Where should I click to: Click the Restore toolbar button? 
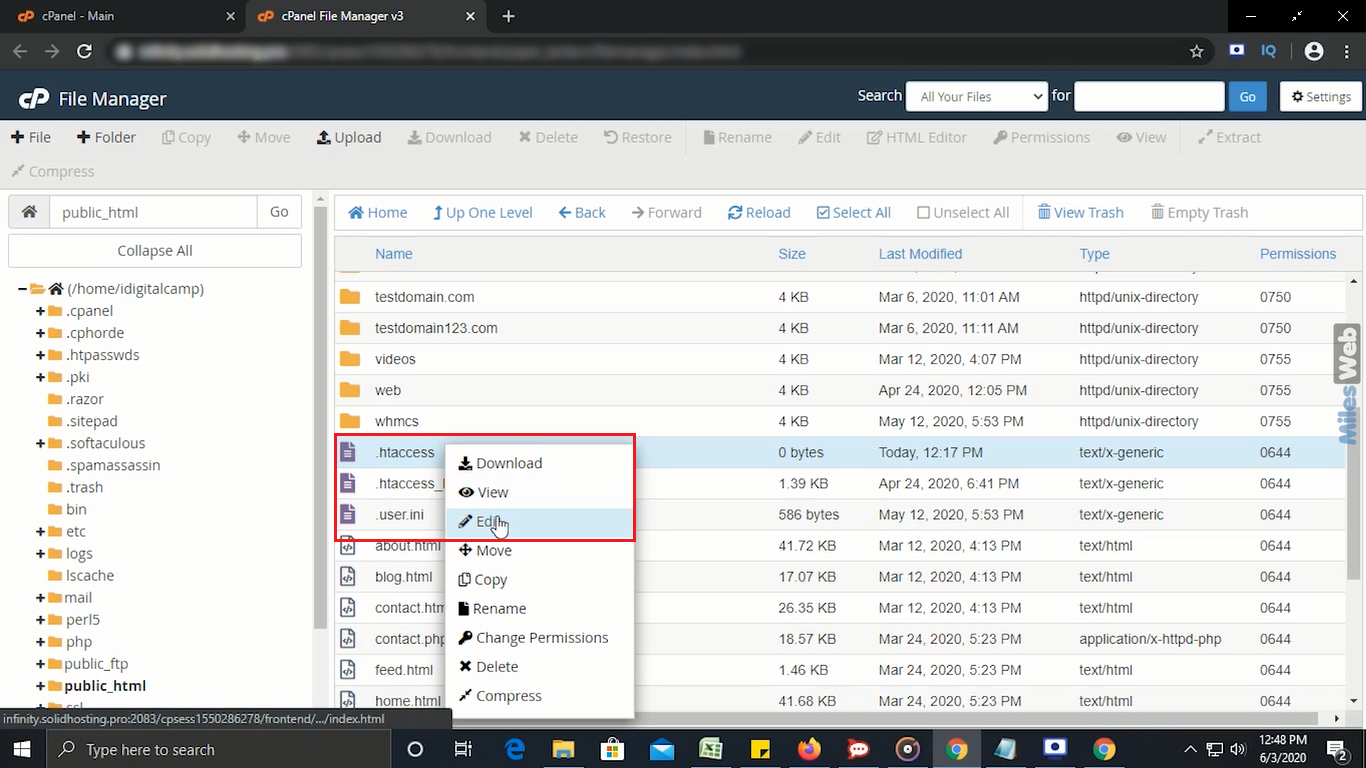pos(638,137)
